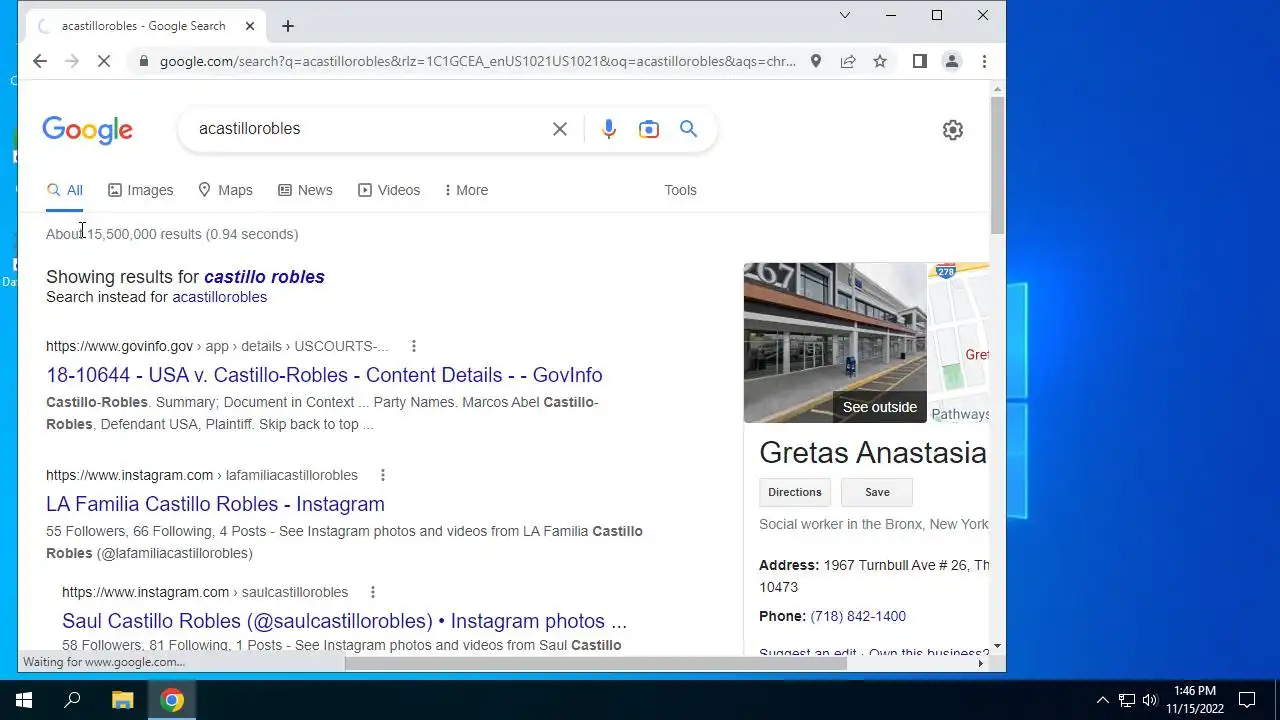Screen dimensions: 1280x720
Task: Open LA Familia Castillo Robles Instagram result
Action: tap(215, 504)
